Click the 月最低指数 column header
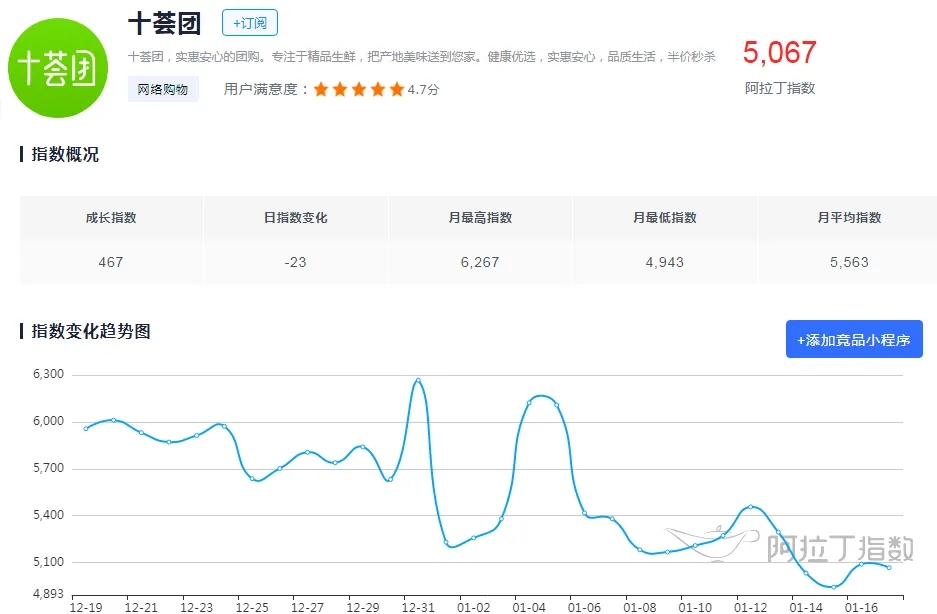 click(x=665, y=218)
